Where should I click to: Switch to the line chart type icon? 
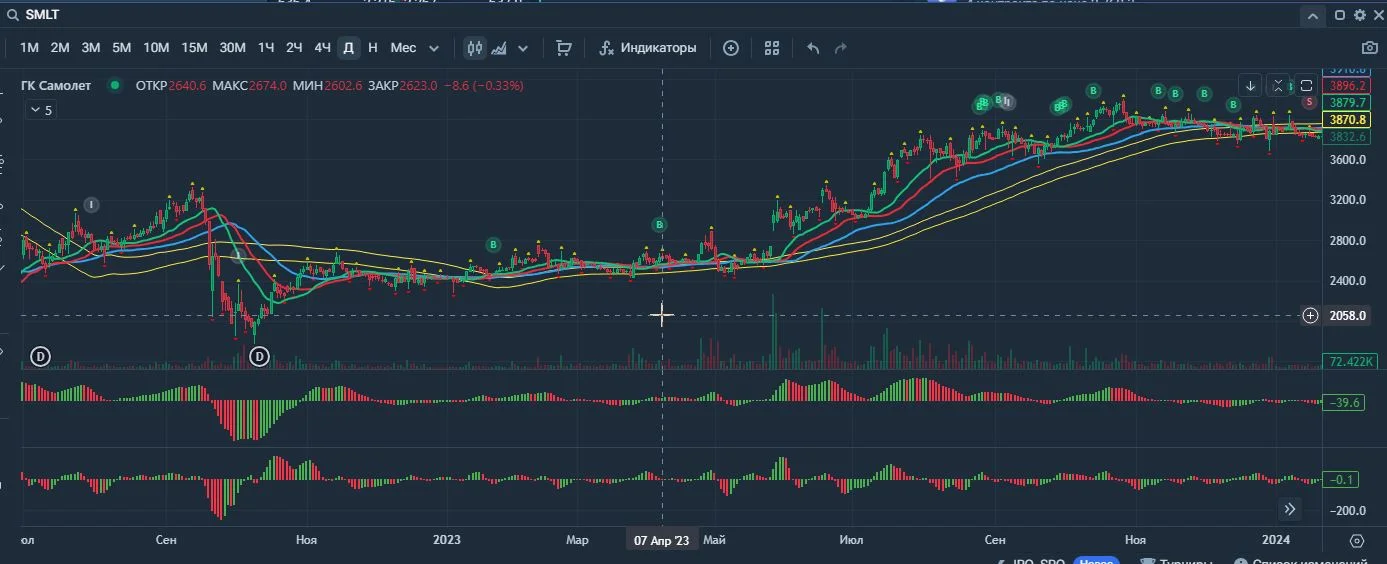(499, 48)
